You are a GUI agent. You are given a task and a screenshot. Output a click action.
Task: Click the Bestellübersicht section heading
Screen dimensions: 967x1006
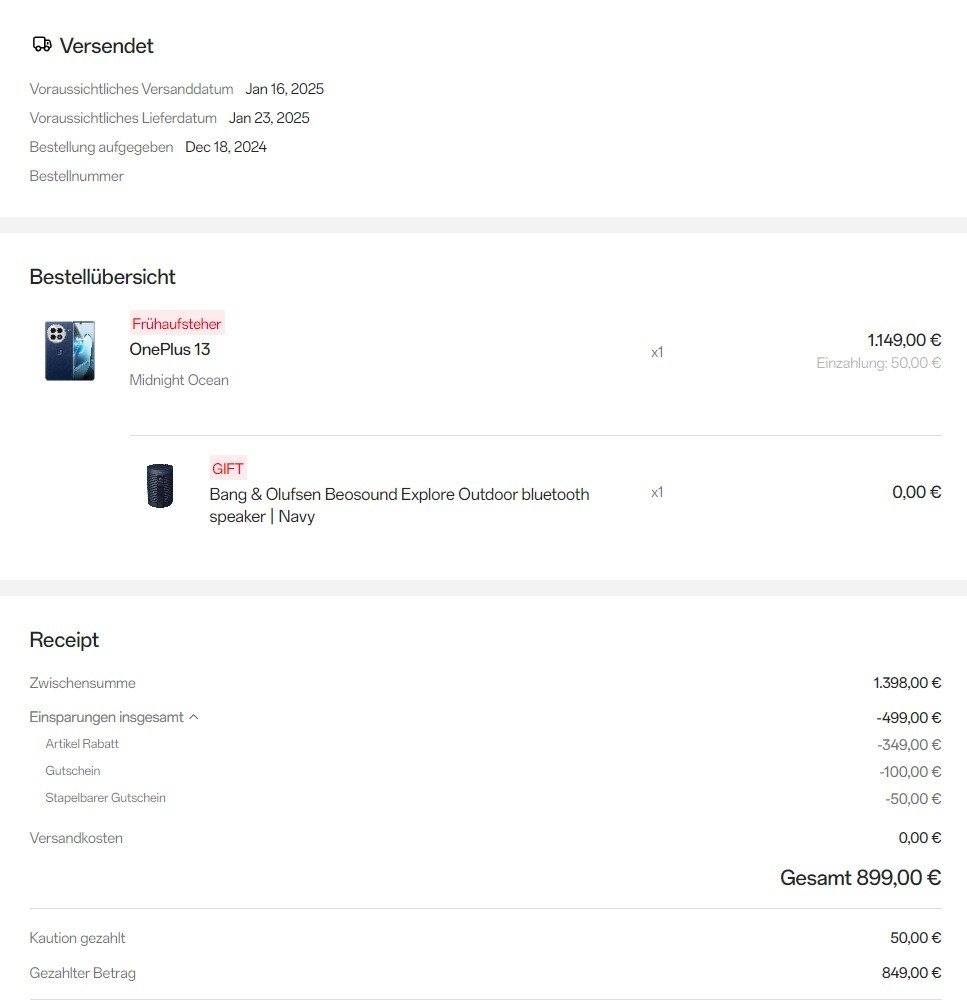click(x=102, y=277)
